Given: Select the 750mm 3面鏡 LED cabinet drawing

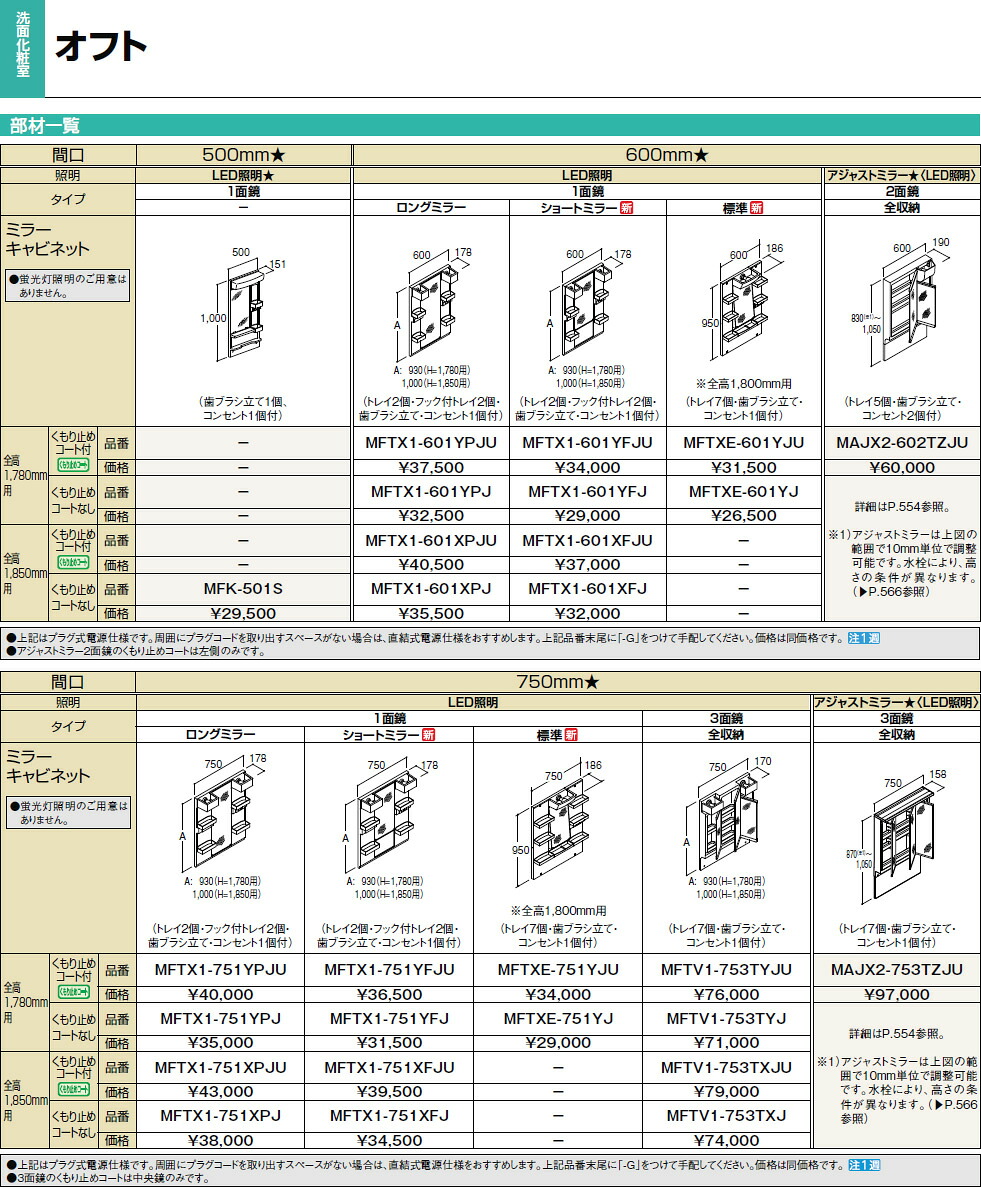Looking at the screenshot, I should 727,814.
